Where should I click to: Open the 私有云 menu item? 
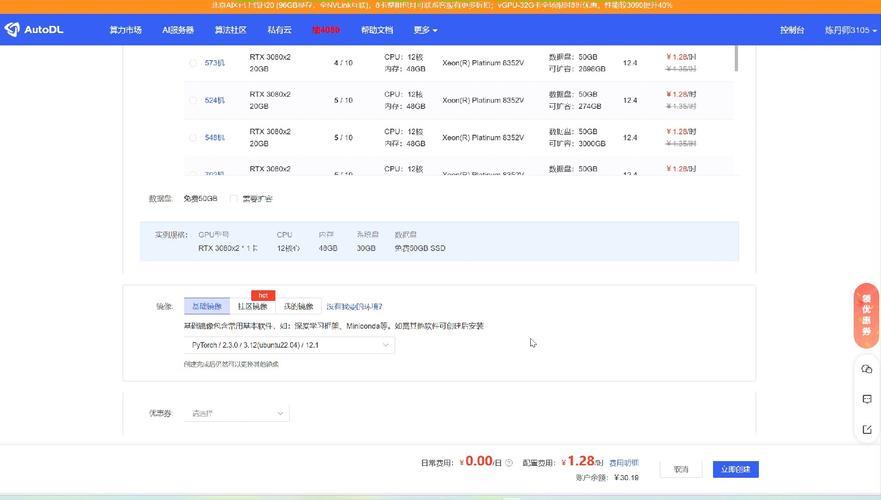pos(279,30)
